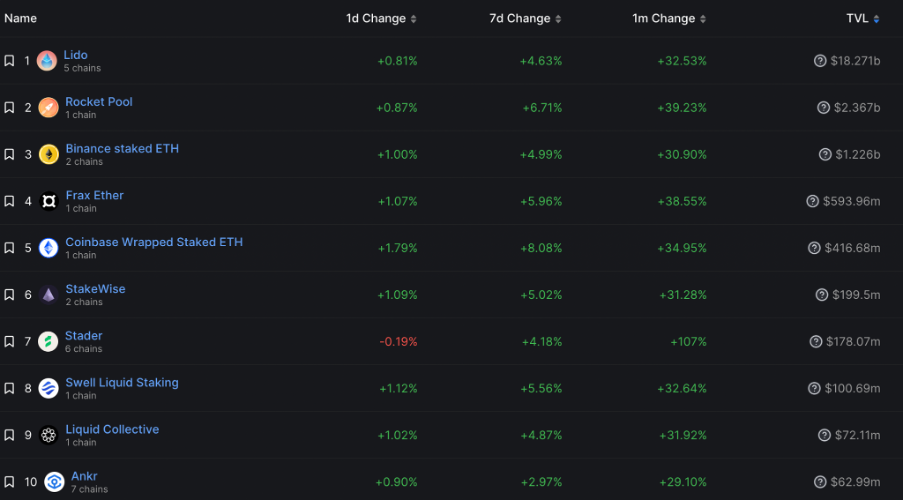Screen dimensions: 904x500
Task: Sort by 1d Change column arrows
Action: (x=414, y=19)
